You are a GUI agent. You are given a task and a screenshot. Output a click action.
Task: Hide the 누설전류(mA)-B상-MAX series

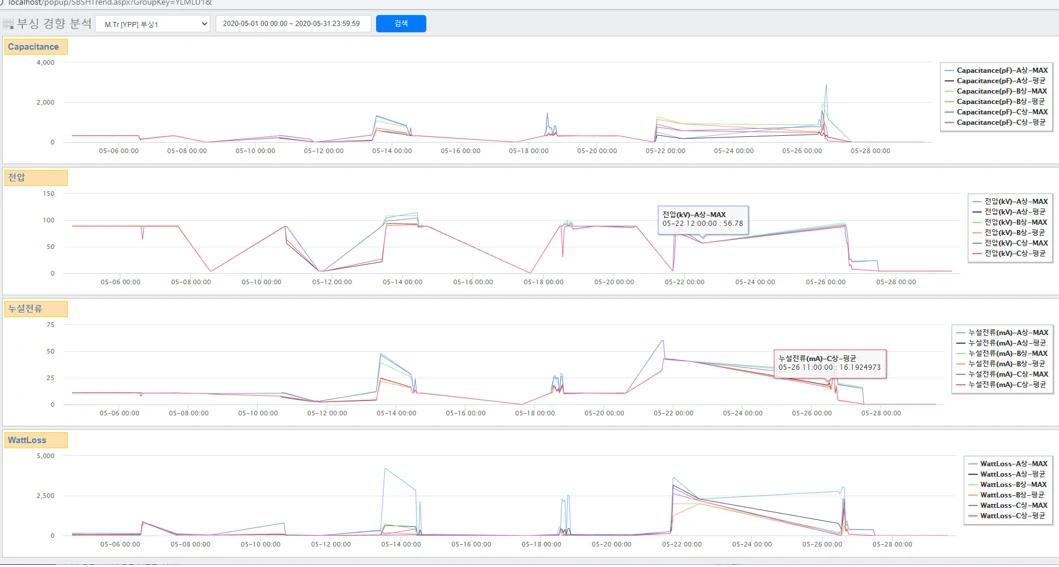pos(1002,353)
